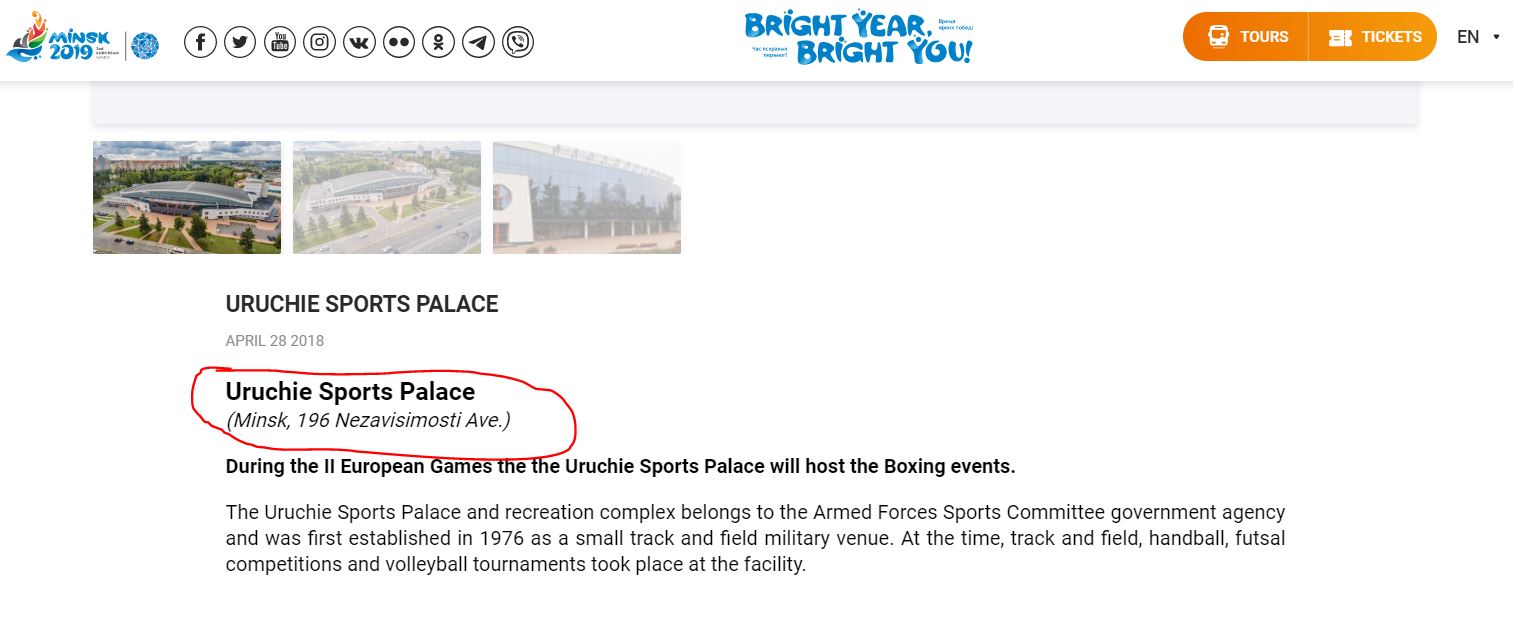
Task: Select the third glass facade thumbnail
Action: click(x=587, y=197)
